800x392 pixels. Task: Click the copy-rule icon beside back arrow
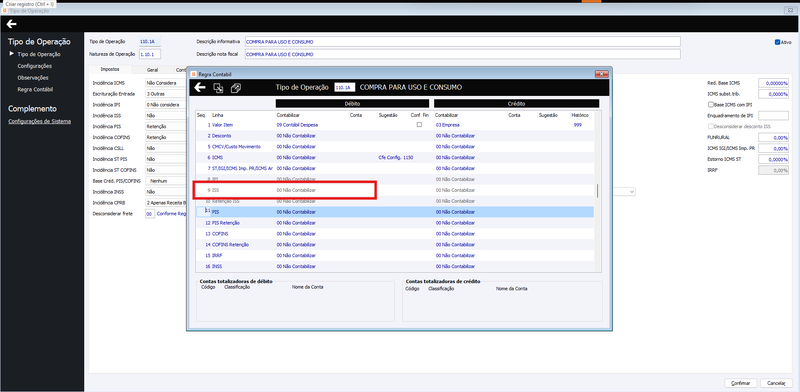click(218, 88)
